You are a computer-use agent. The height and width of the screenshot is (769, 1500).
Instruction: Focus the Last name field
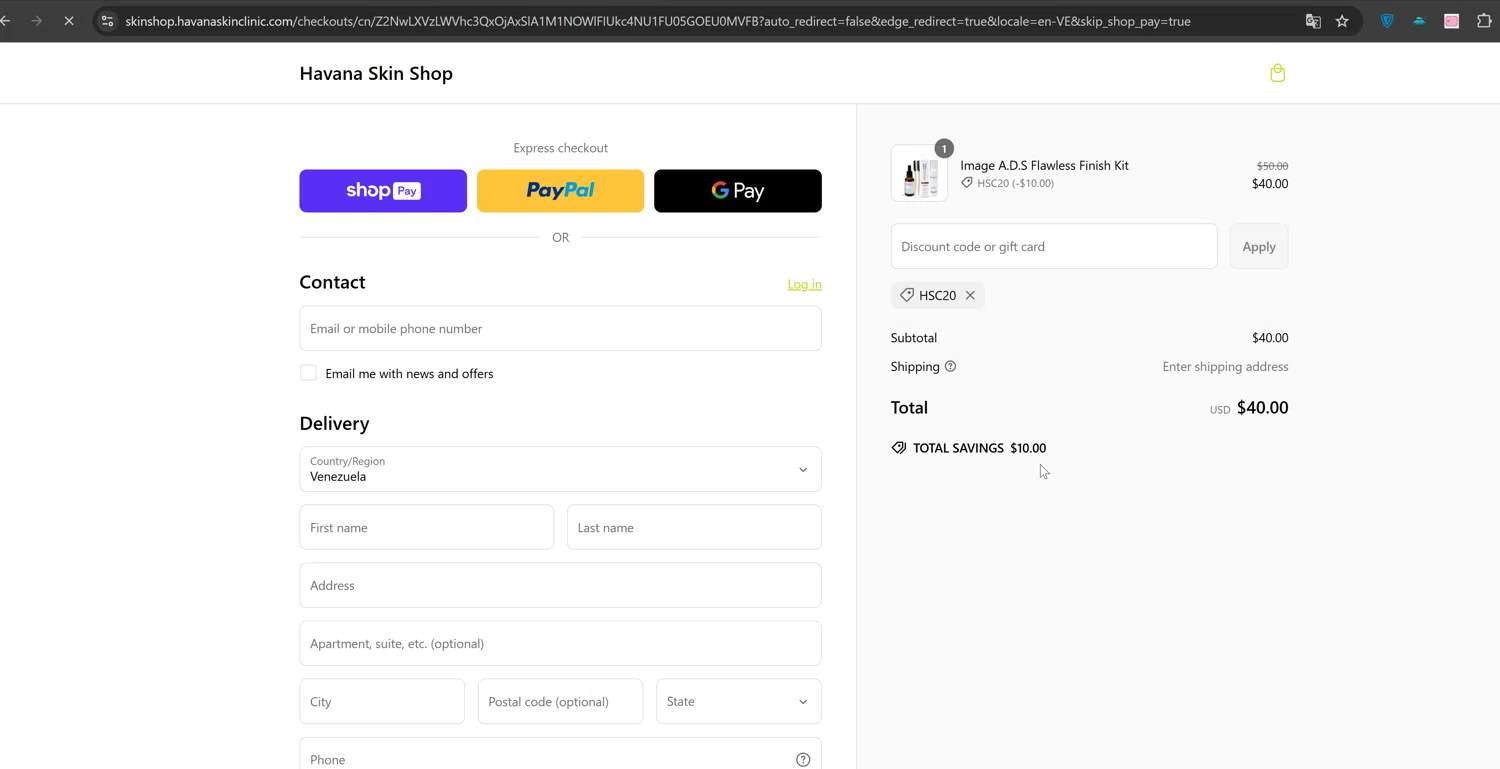click(694, 527)
